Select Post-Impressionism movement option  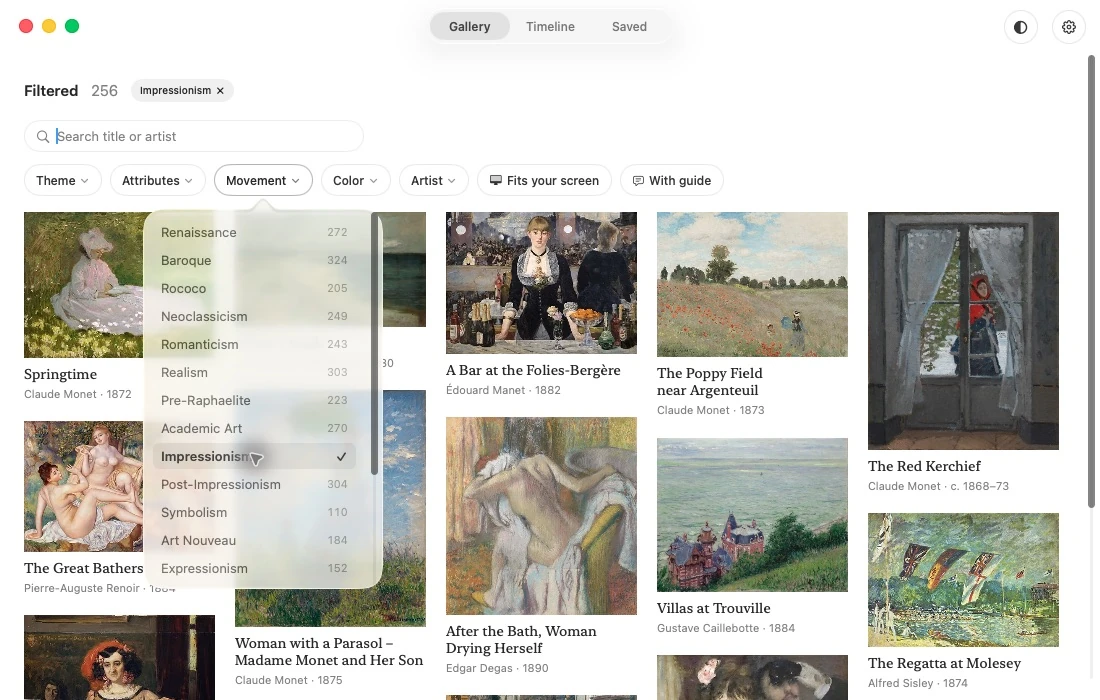tap(254, 485)
